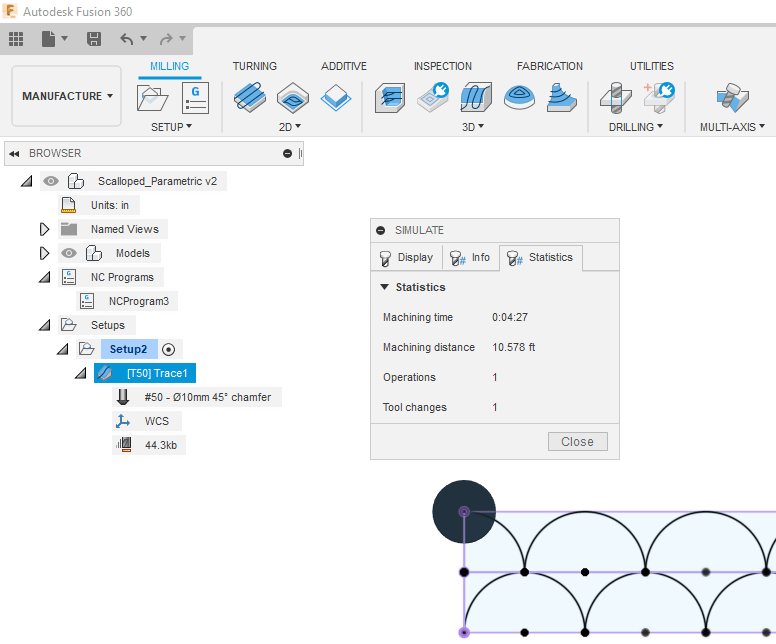Open the data panel grid icon

tap(16, 39)
